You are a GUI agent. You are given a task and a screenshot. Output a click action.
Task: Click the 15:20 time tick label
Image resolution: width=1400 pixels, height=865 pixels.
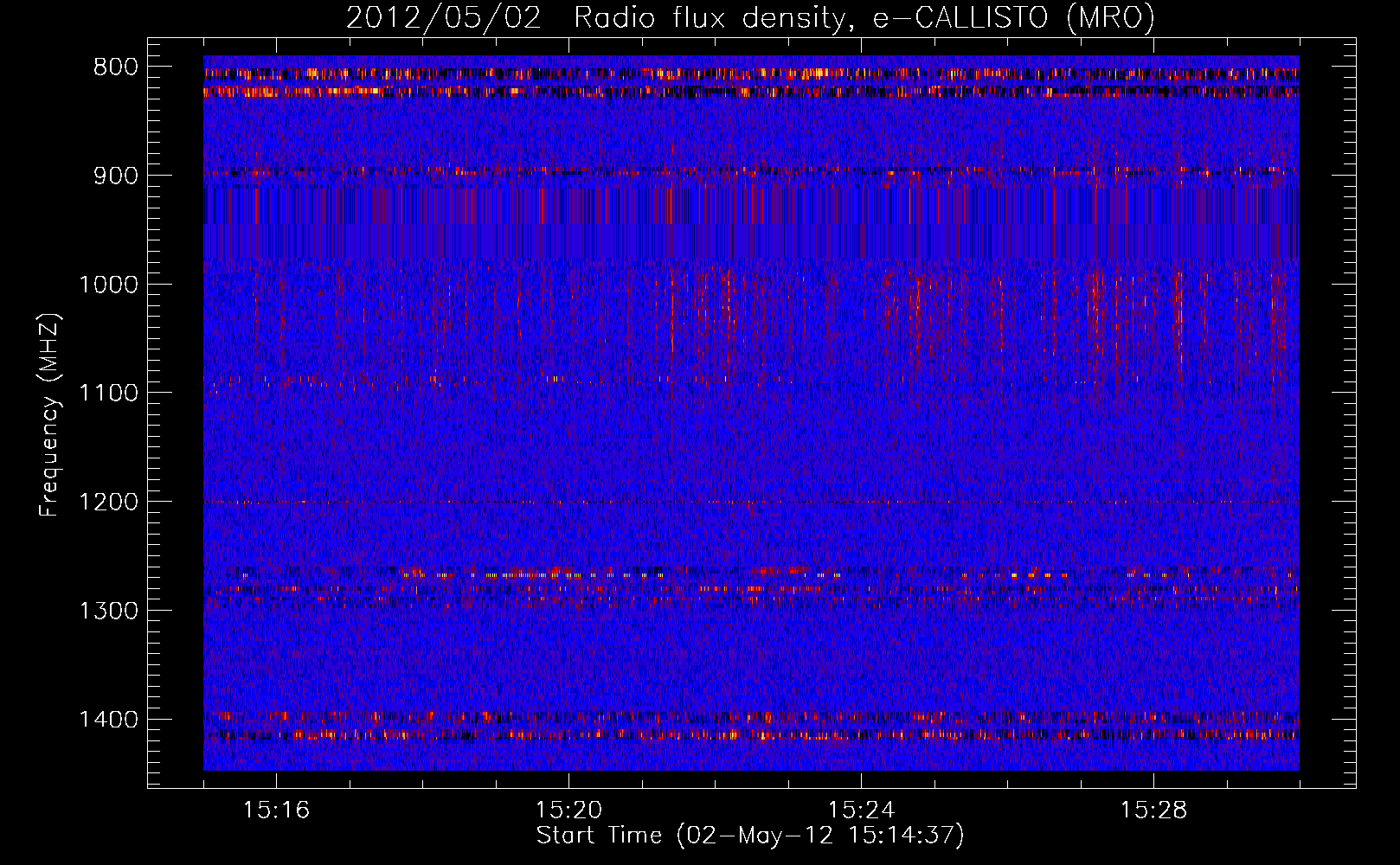568,810
